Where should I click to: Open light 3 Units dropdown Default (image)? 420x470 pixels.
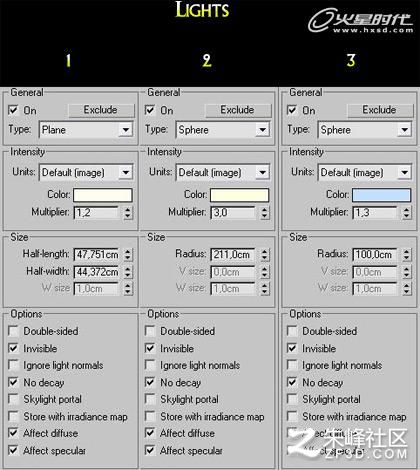point(365,172)
